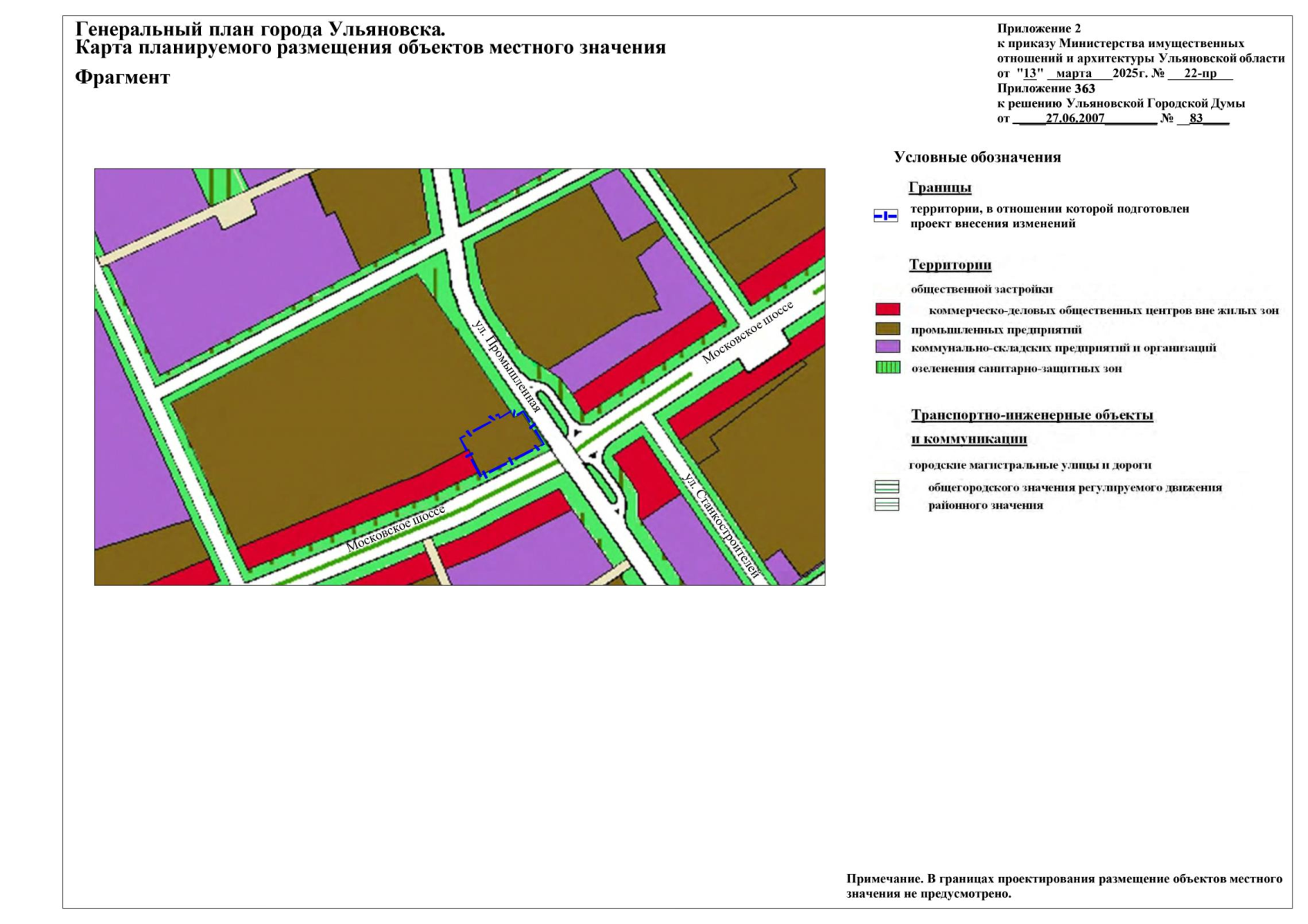
Task: Click the purple communal-warehouse legend swatch
Action: click(x=887, y=347)
